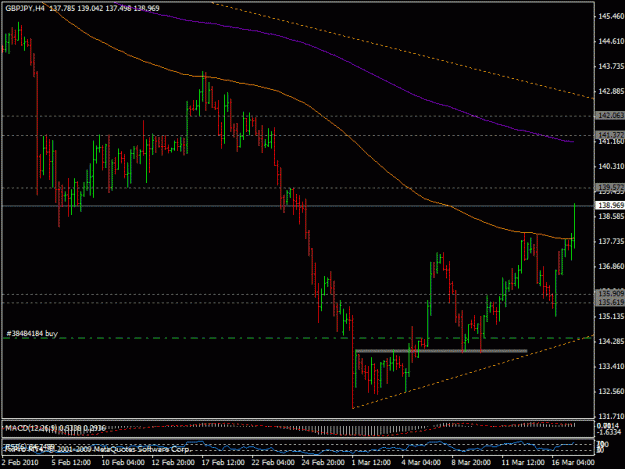Click the 145.460 price axis label

(611, 16)
